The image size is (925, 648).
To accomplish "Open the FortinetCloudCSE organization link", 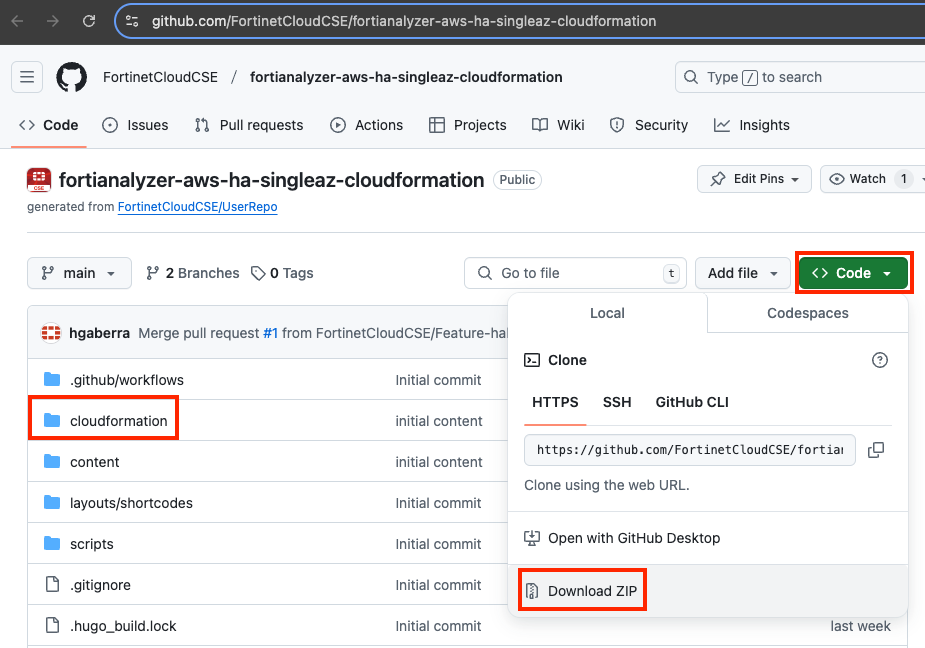I will pyautogui.click(x=160, y=77).
